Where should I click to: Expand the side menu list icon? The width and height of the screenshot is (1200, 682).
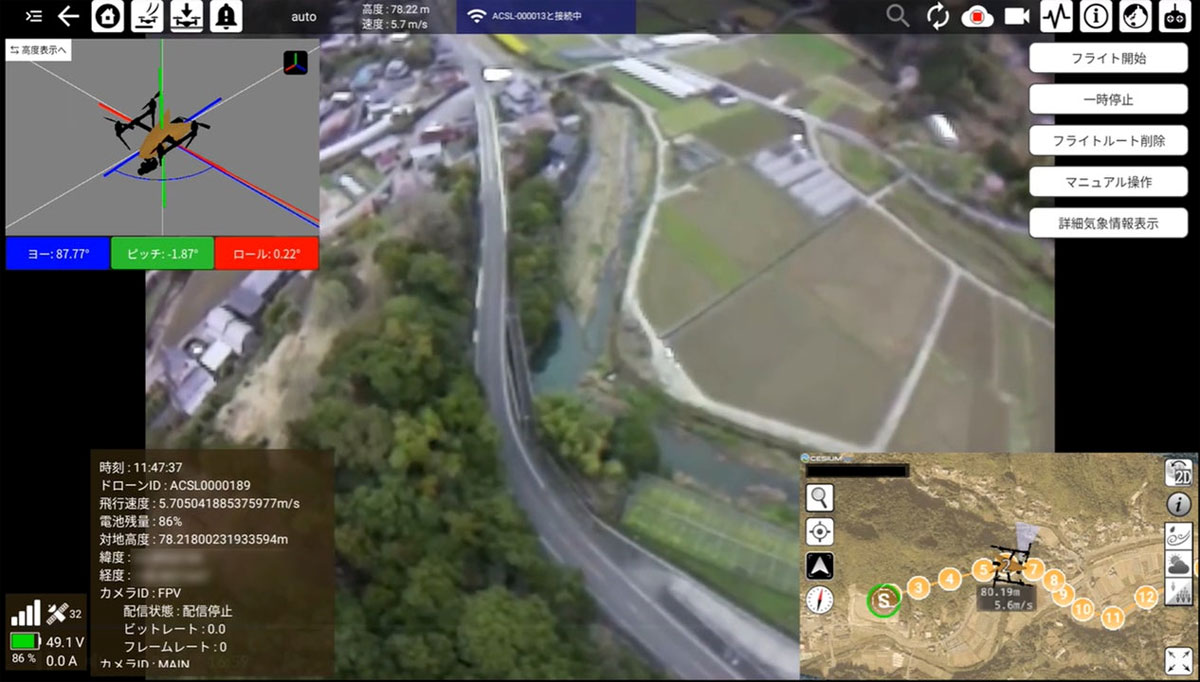[34, 16]
